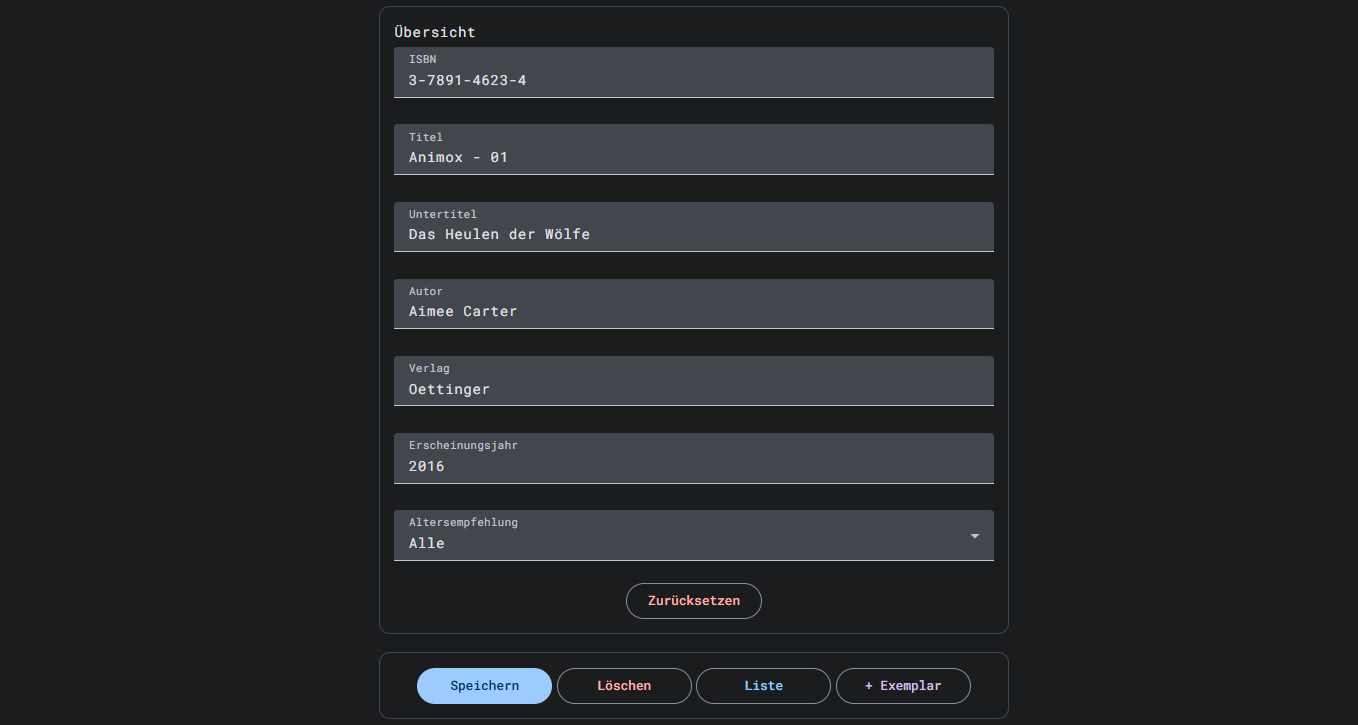This screenshot has width=1358, height=725.
Task: Click the Übersicht section heading
Action: pos(435,32)
